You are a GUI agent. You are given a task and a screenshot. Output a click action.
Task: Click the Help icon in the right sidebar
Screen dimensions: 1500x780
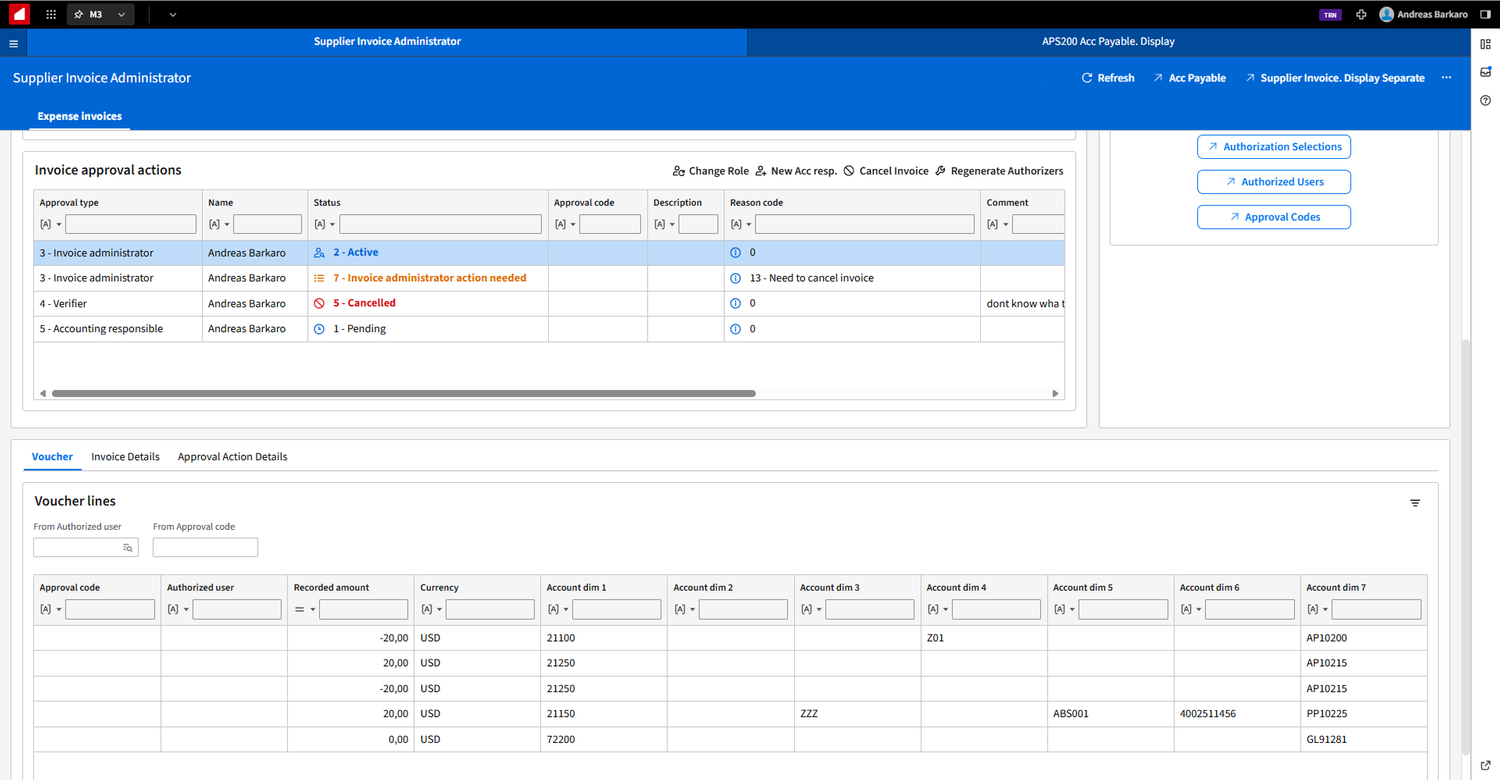point(1485,100)
